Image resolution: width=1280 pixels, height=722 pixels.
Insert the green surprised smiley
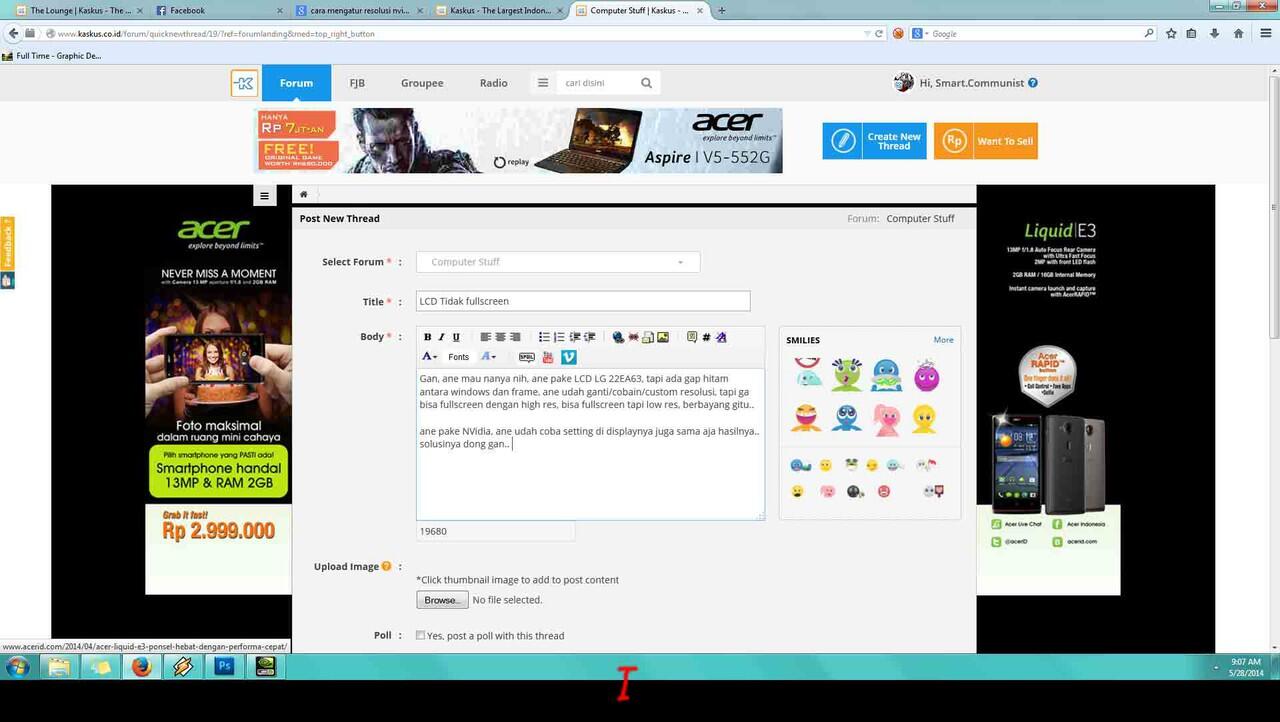point(846,374)
